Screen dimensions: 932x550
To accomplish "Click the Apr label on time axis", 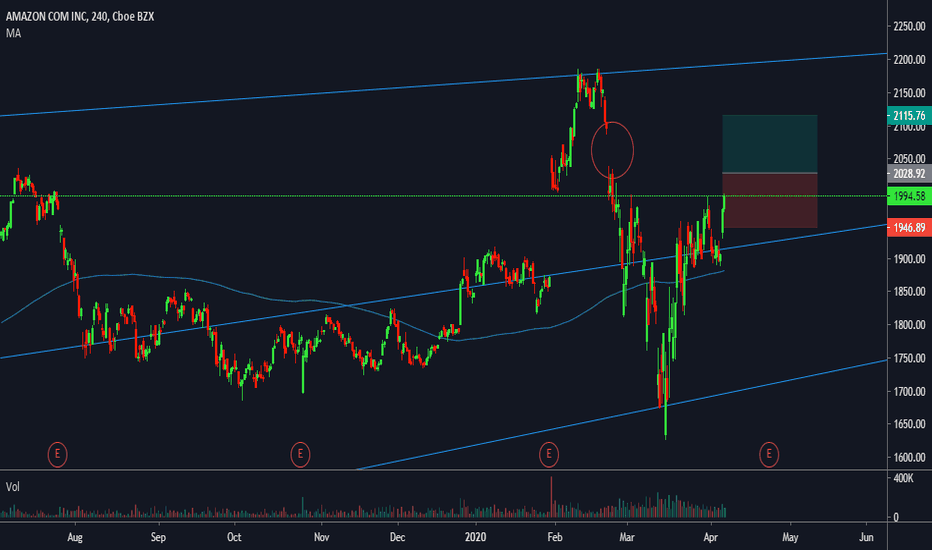I will pyautogui.click(x=711, y=538).
